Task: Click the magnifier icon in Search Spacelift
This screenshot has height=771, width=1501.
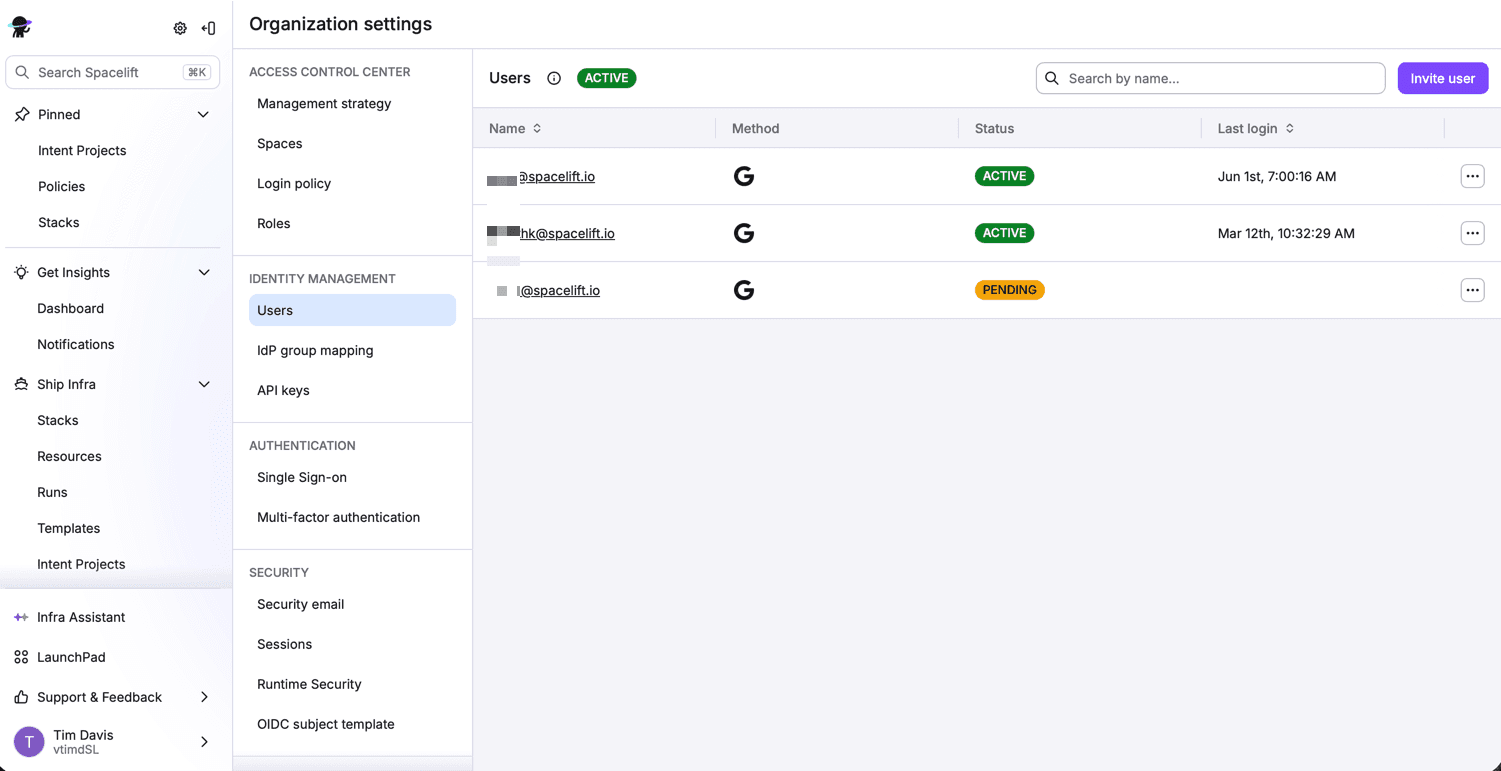Action: [x=22, y=72]
